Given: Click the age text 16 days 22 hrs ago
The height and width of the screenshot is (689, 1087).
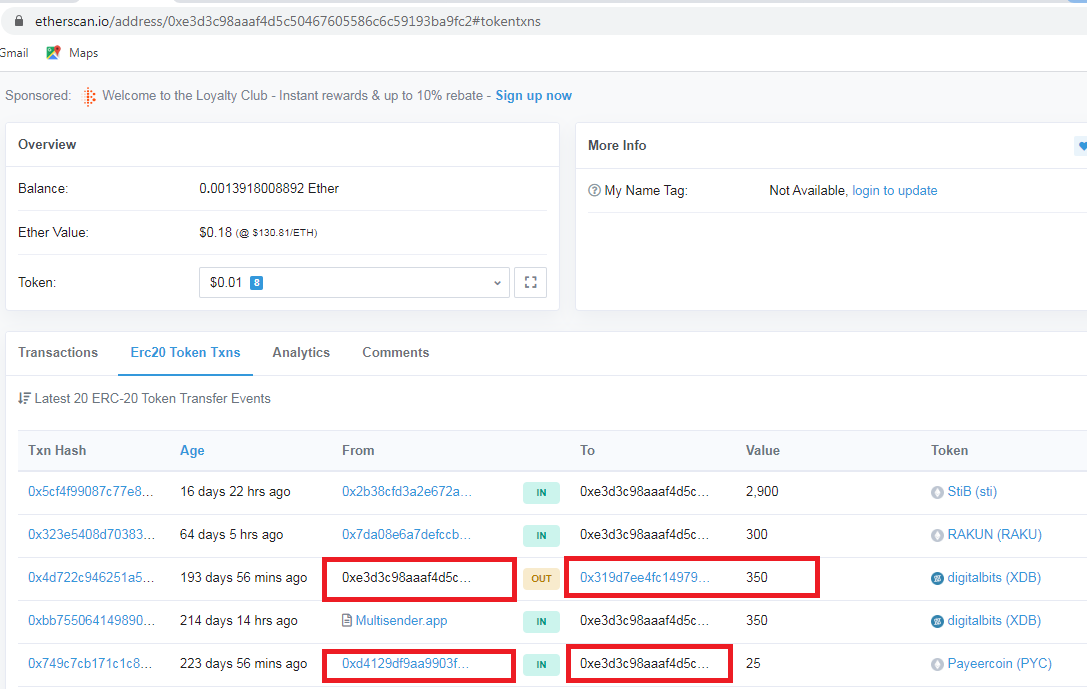Looking at the screenshot, I should pos(235,491).
